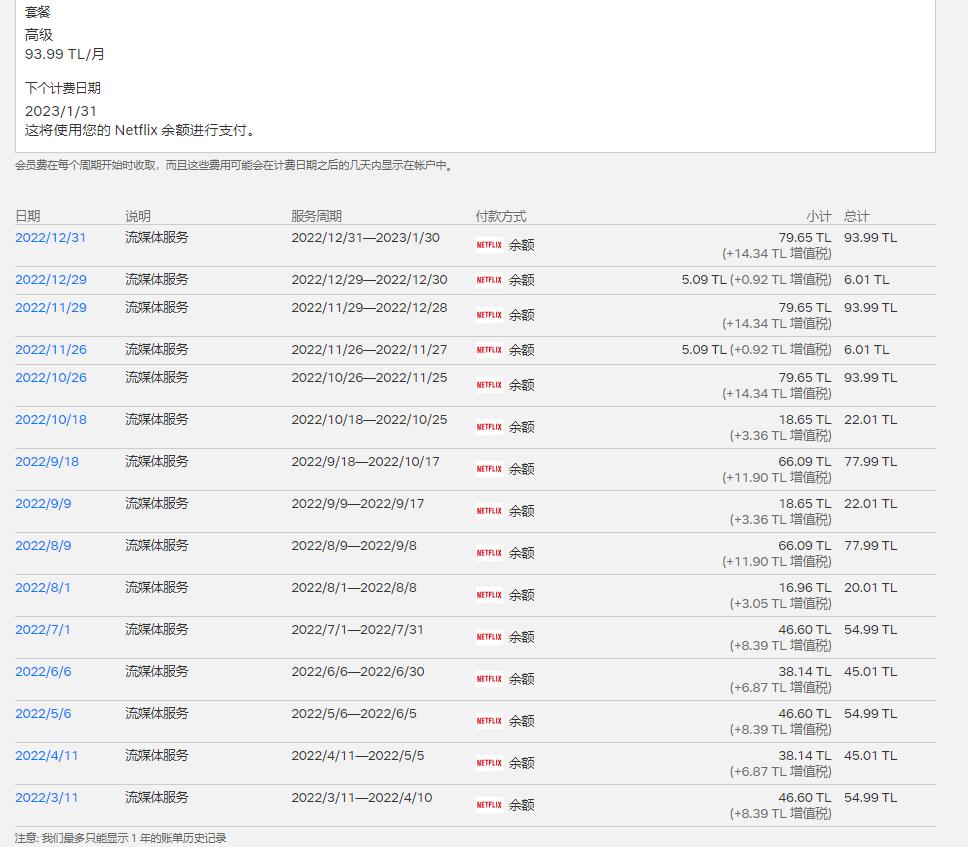Open invoice dated 2022/7/1
968x847 pixels.
coord(43,630)
